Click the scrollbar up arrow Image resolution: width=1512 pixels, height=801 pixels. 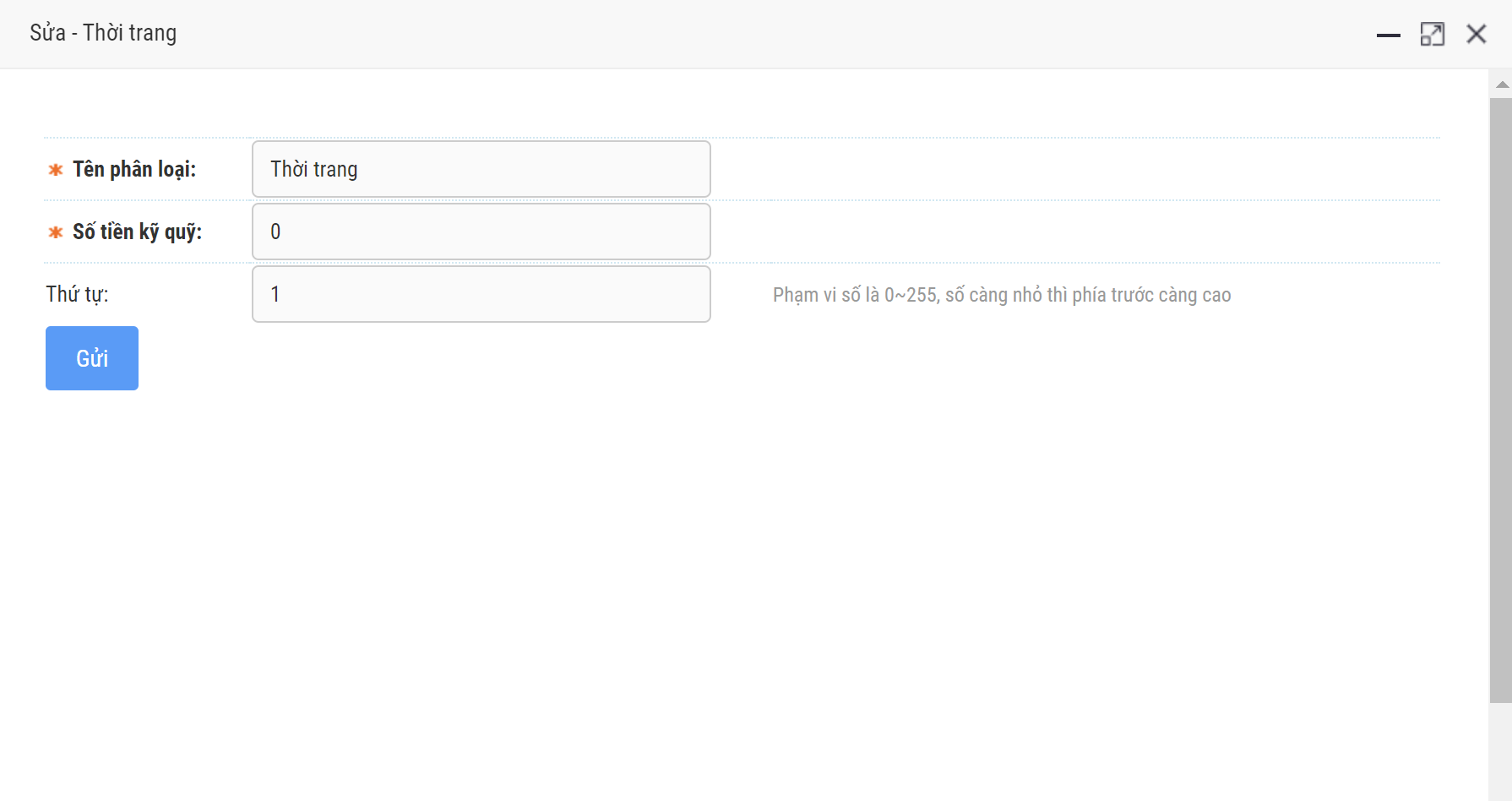[x=1502, y=84]
